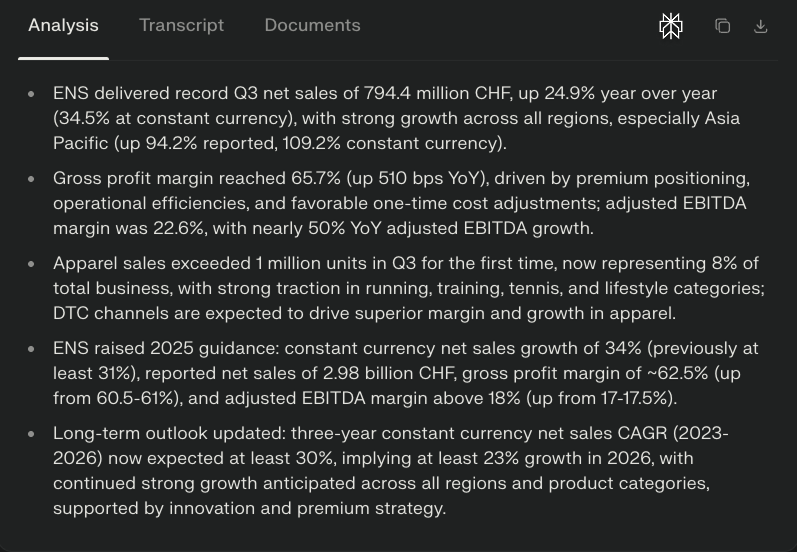Viewport: 797px width, 552px height.
Task: Download the analysis via the download icon
Action: pyautogui.click(x=760, y=26)
